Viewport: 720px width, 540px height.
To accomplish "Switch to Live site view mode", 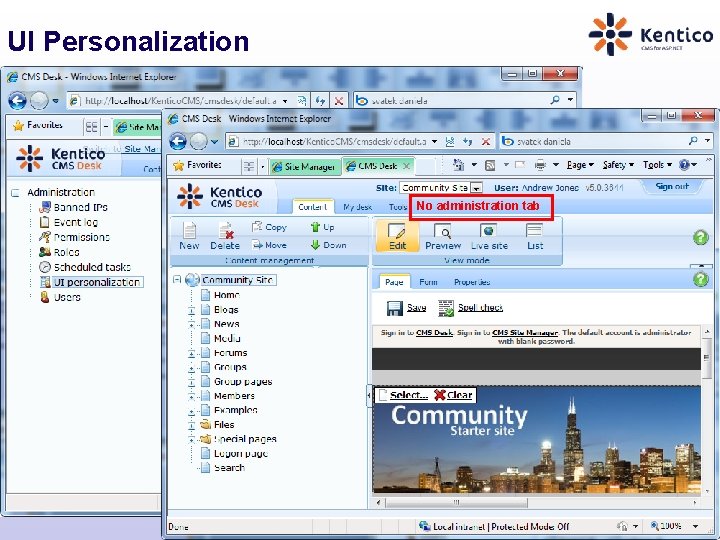I will point(489,236).
